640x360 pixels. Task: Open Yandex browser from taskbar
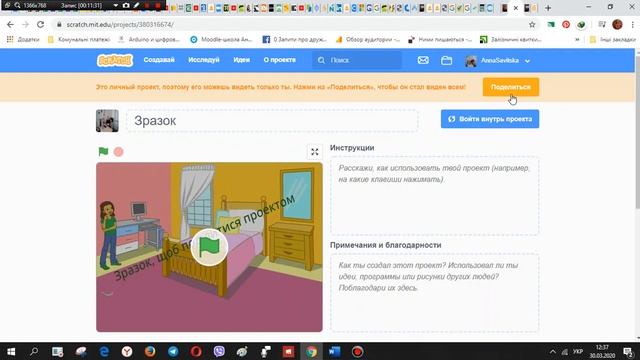pyautogui.click(x=127, y=351)
